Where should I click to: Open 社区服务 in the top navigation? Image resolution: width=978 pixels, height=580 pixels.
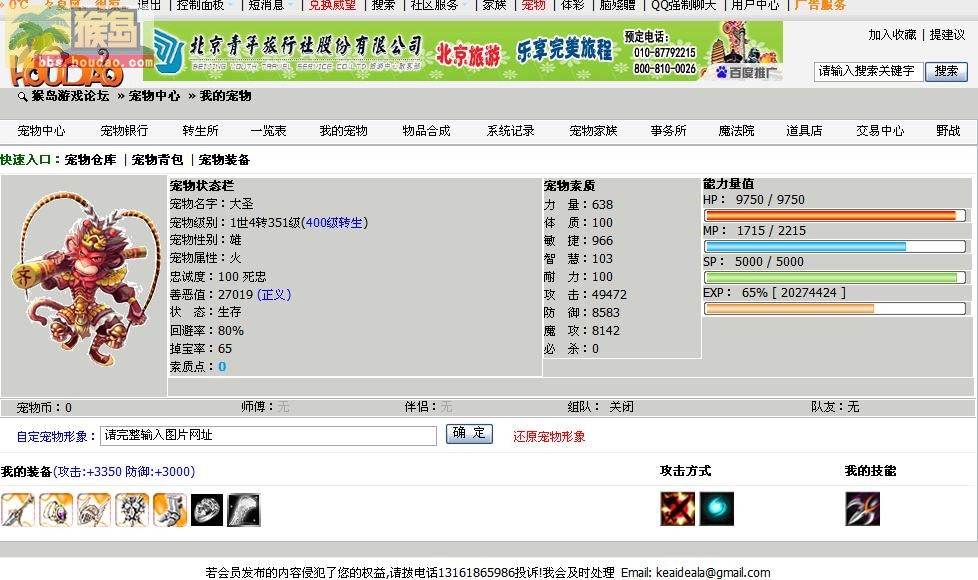[434, 5]
